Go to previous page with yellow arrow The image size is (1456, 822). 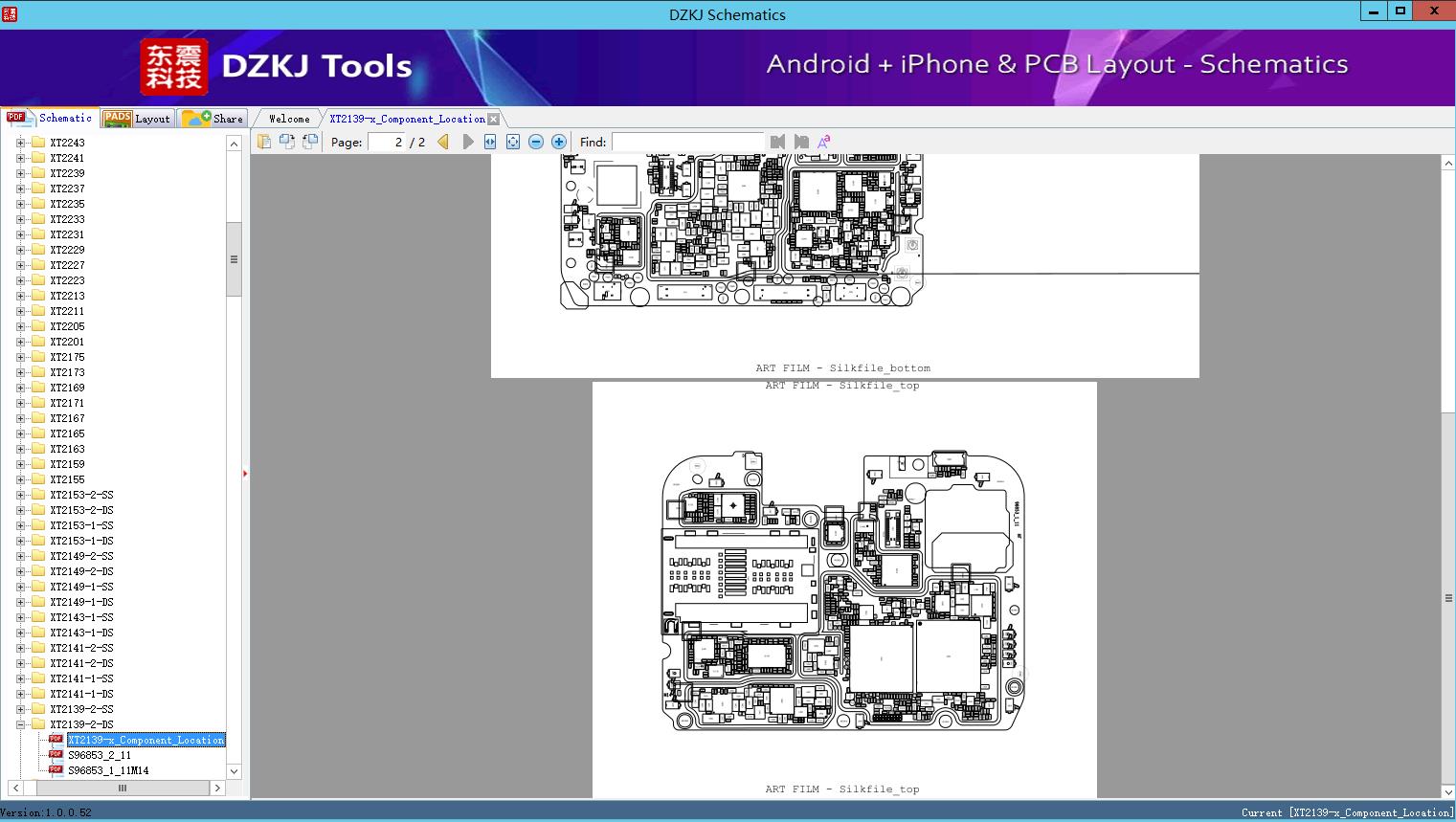coord(443,142)
